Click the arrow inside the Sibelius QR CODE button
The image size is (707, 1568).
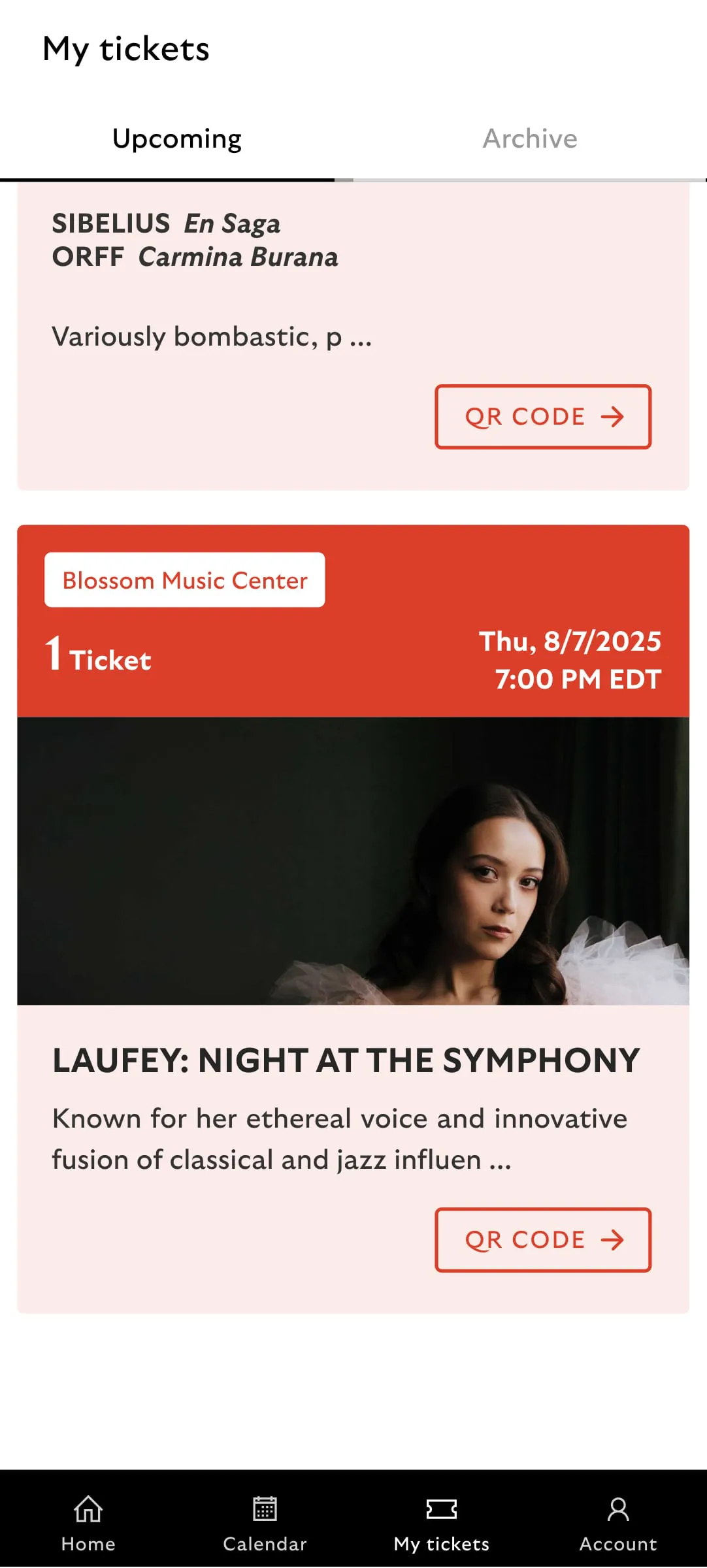pyautogui.click(x=613, y=417)
